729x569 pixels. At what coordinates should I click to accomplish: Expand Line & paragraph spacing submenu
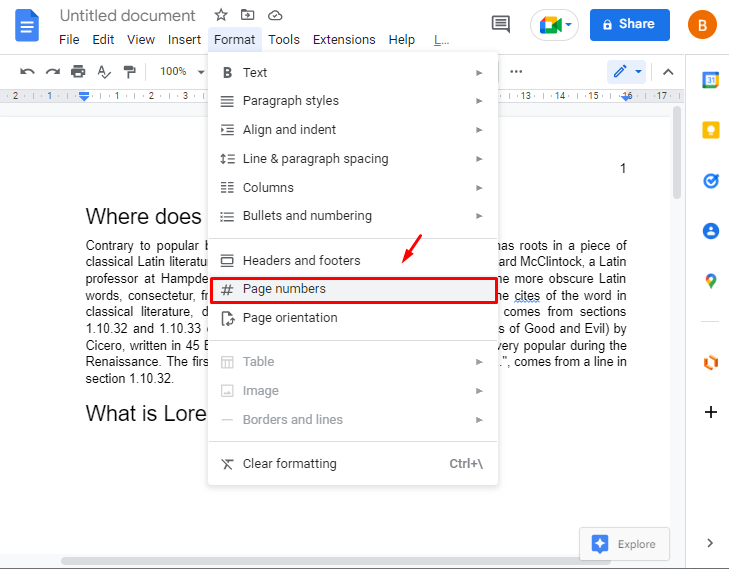tap(353, 159)
